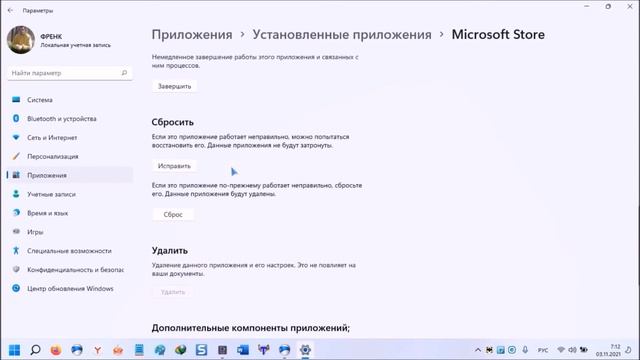
Task: Click the Сброс reset button
Action: 173,214
